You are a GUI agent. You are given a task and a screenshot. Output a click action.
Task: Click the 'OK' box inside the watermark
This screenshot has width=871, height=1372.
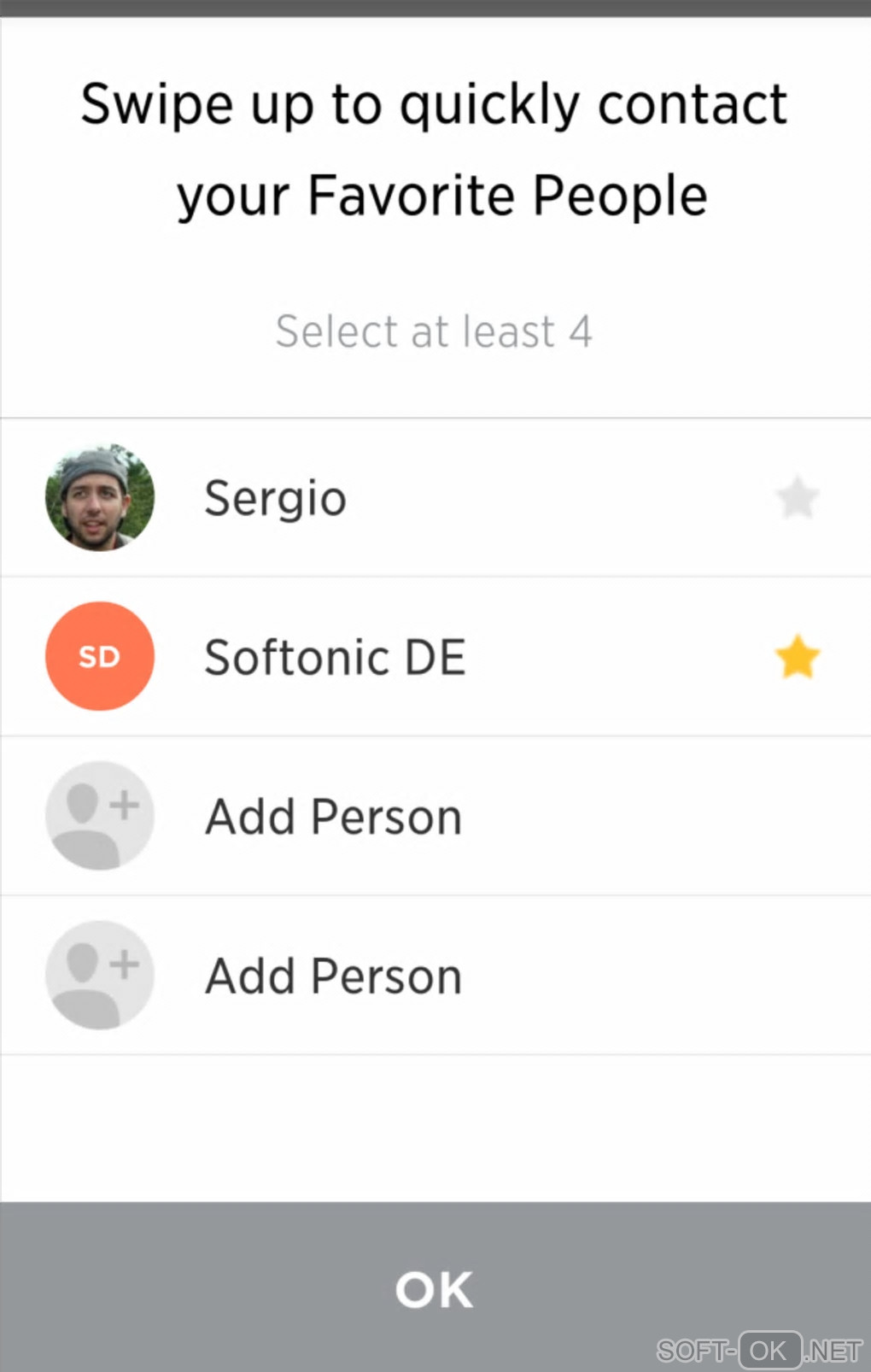click(769, 1350)
